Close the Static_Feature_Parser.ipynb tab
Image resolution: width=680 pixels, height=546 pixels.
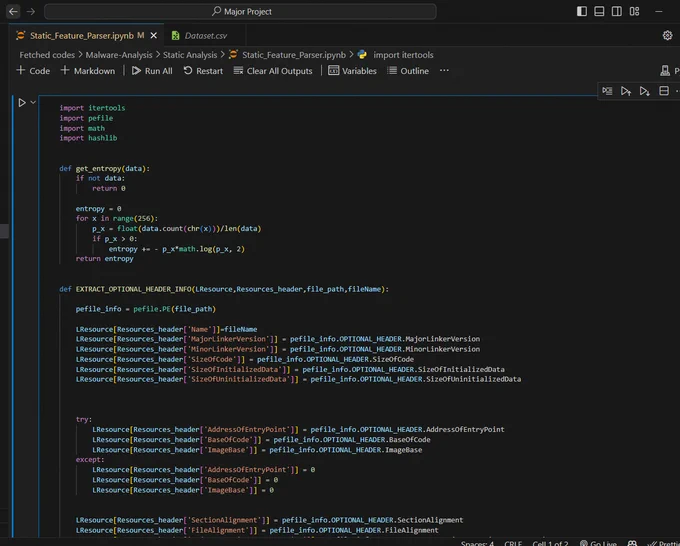[154, 36]
